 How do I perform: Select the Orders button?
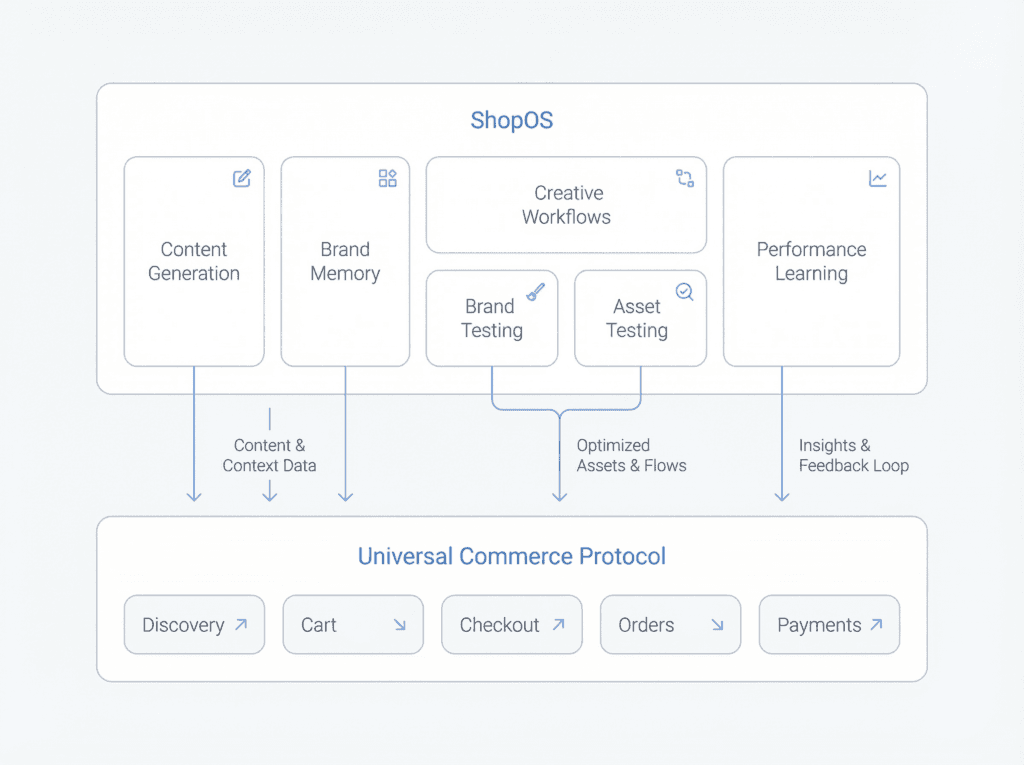(671, 625)
